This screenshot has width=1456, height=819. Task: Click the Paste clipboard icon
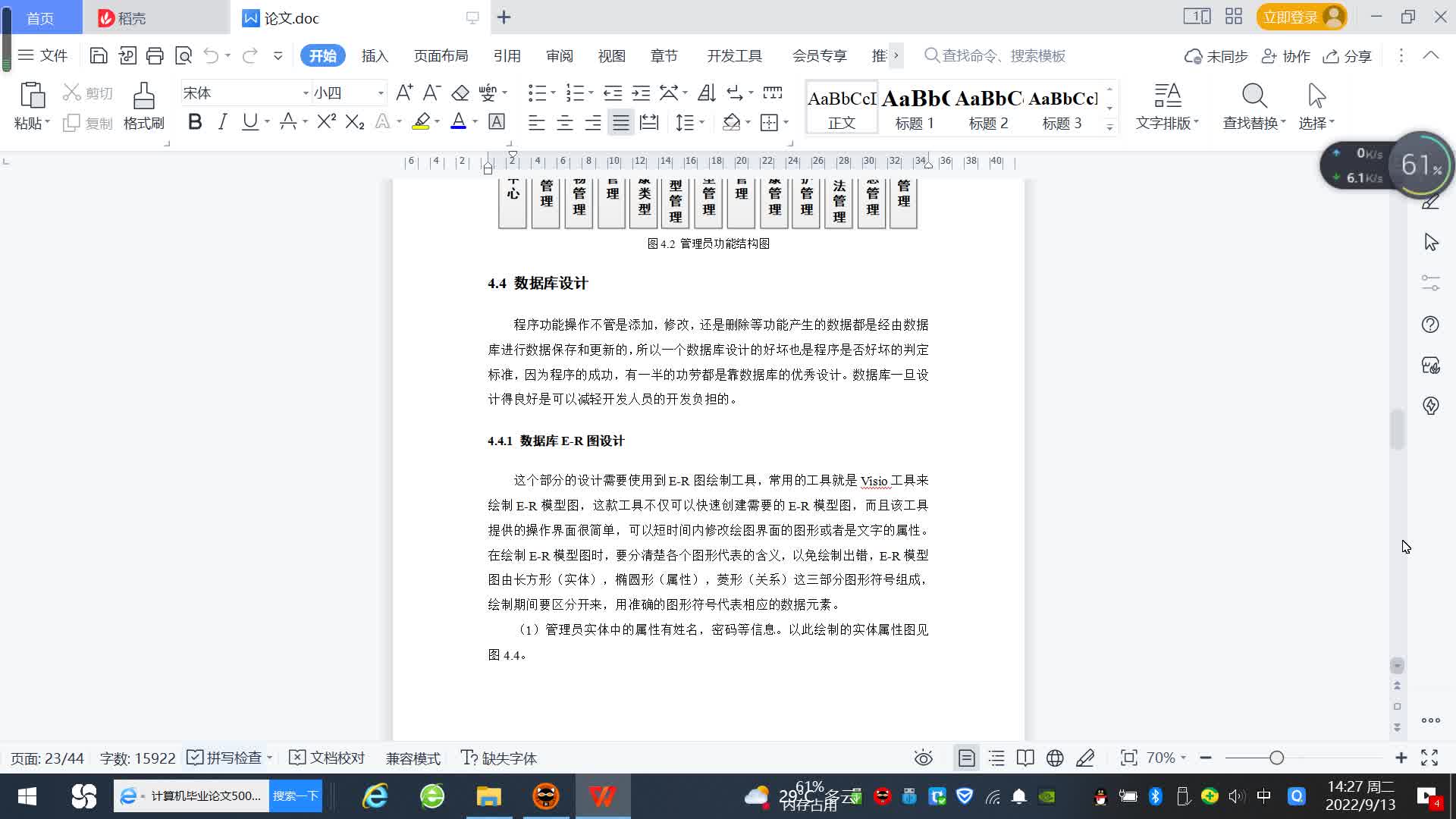tap(32, 96)
